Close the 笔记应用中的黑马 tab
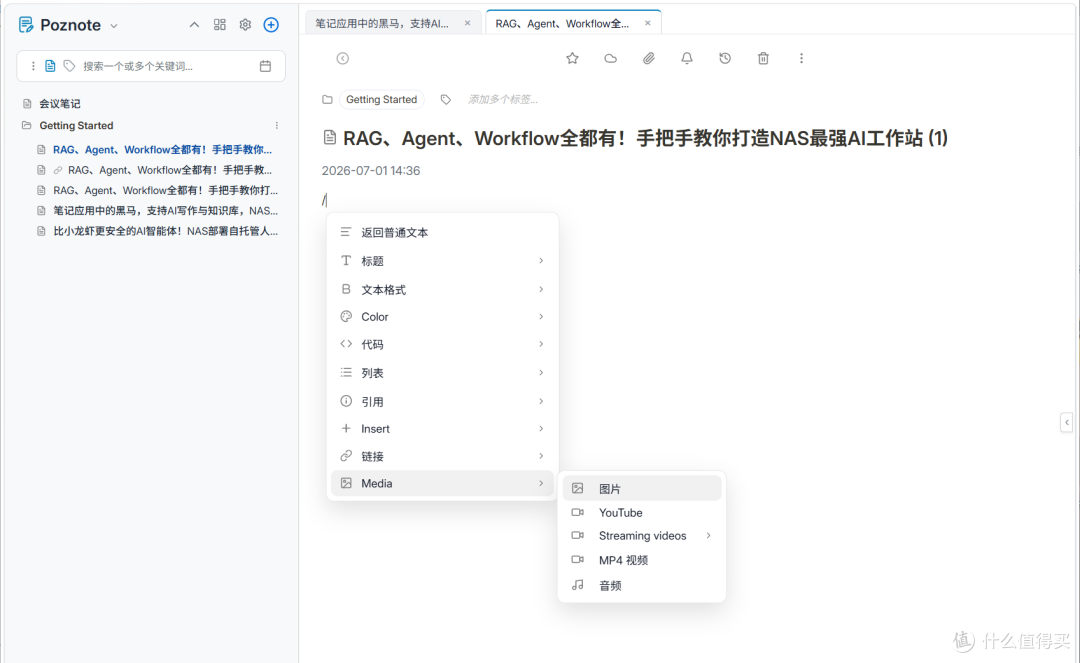The image size is (1080, 663). [468, 23]
